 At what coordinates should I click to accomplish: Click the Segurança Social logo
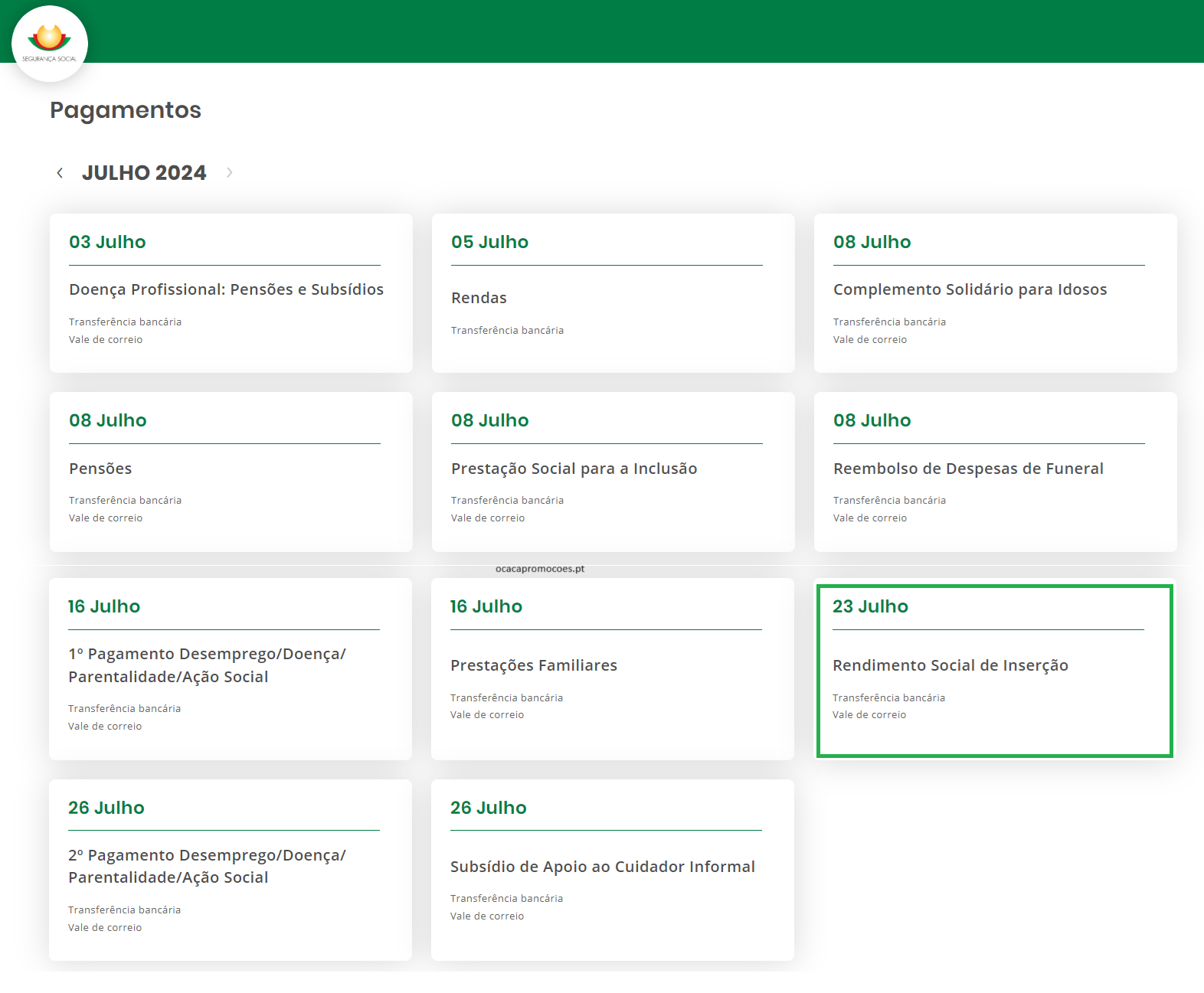50,44
